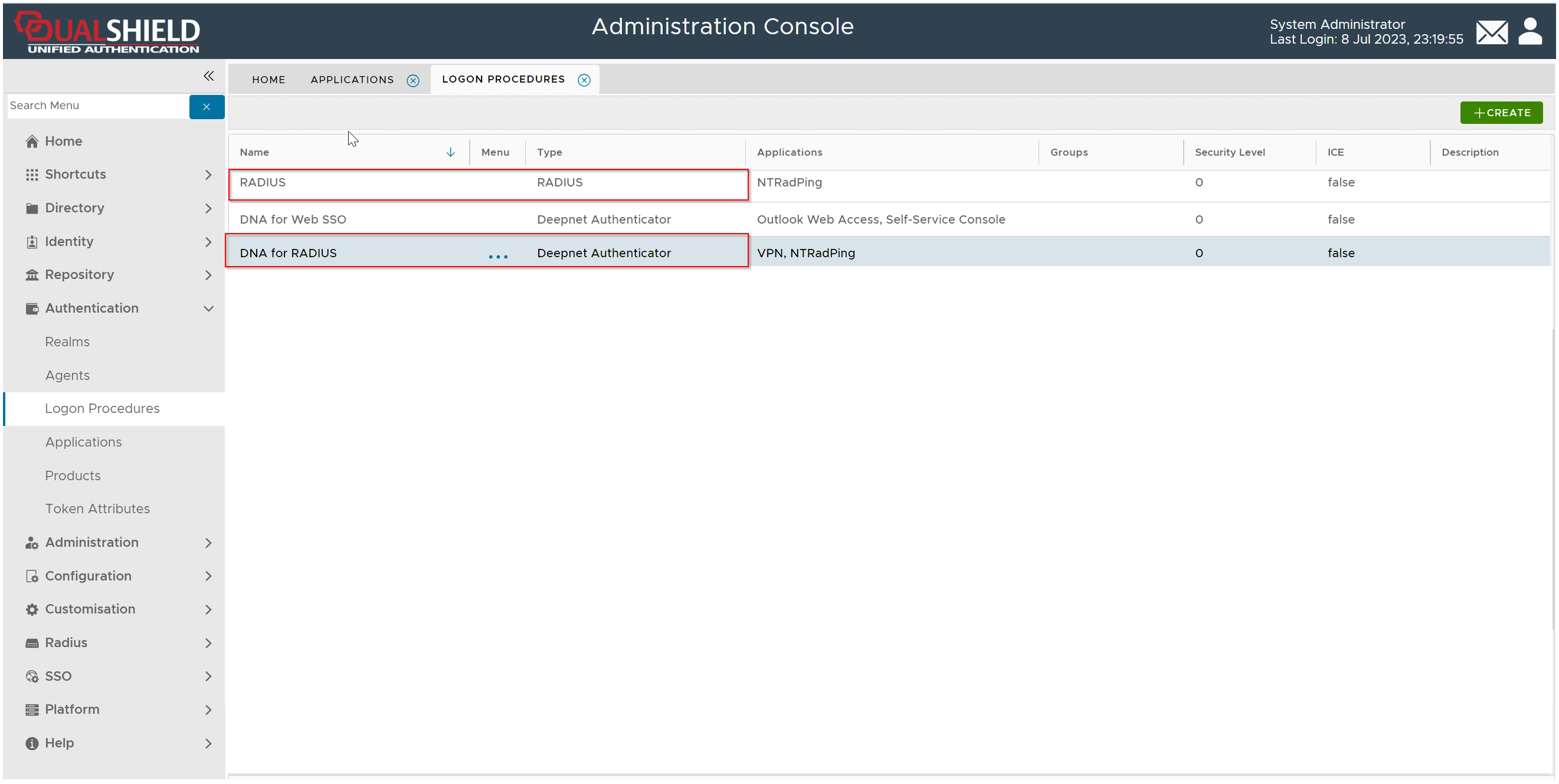The height and width of the screenshot is (784, 1559).
Task: Collapse the sidebar with double-chevron icon
Action: click(208, 76)
